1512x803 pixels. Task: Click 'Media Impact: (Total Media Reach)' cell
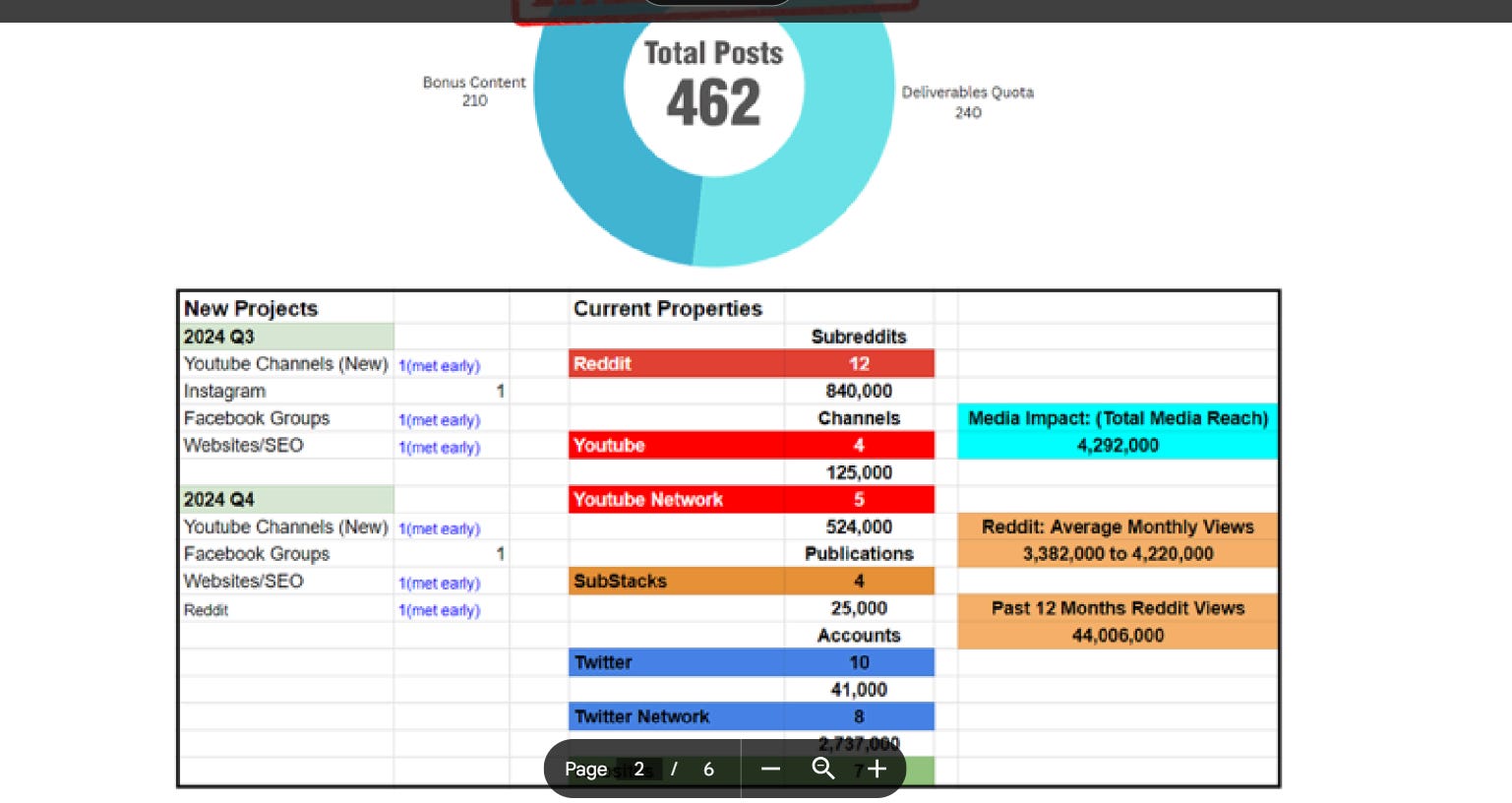click(1118, 418)
